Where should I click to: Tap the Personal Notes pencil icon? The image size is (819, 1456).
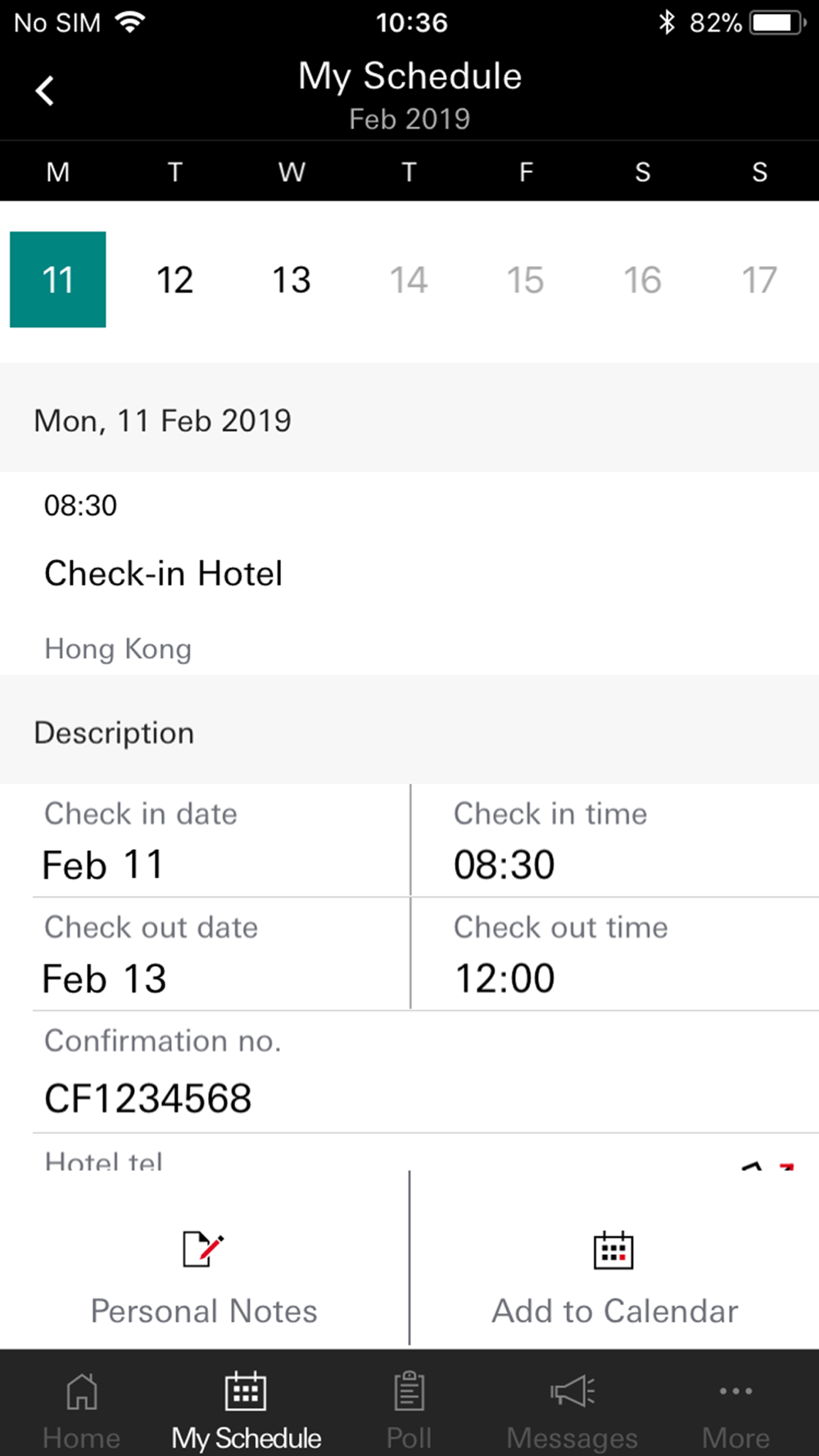[203, 1250]
